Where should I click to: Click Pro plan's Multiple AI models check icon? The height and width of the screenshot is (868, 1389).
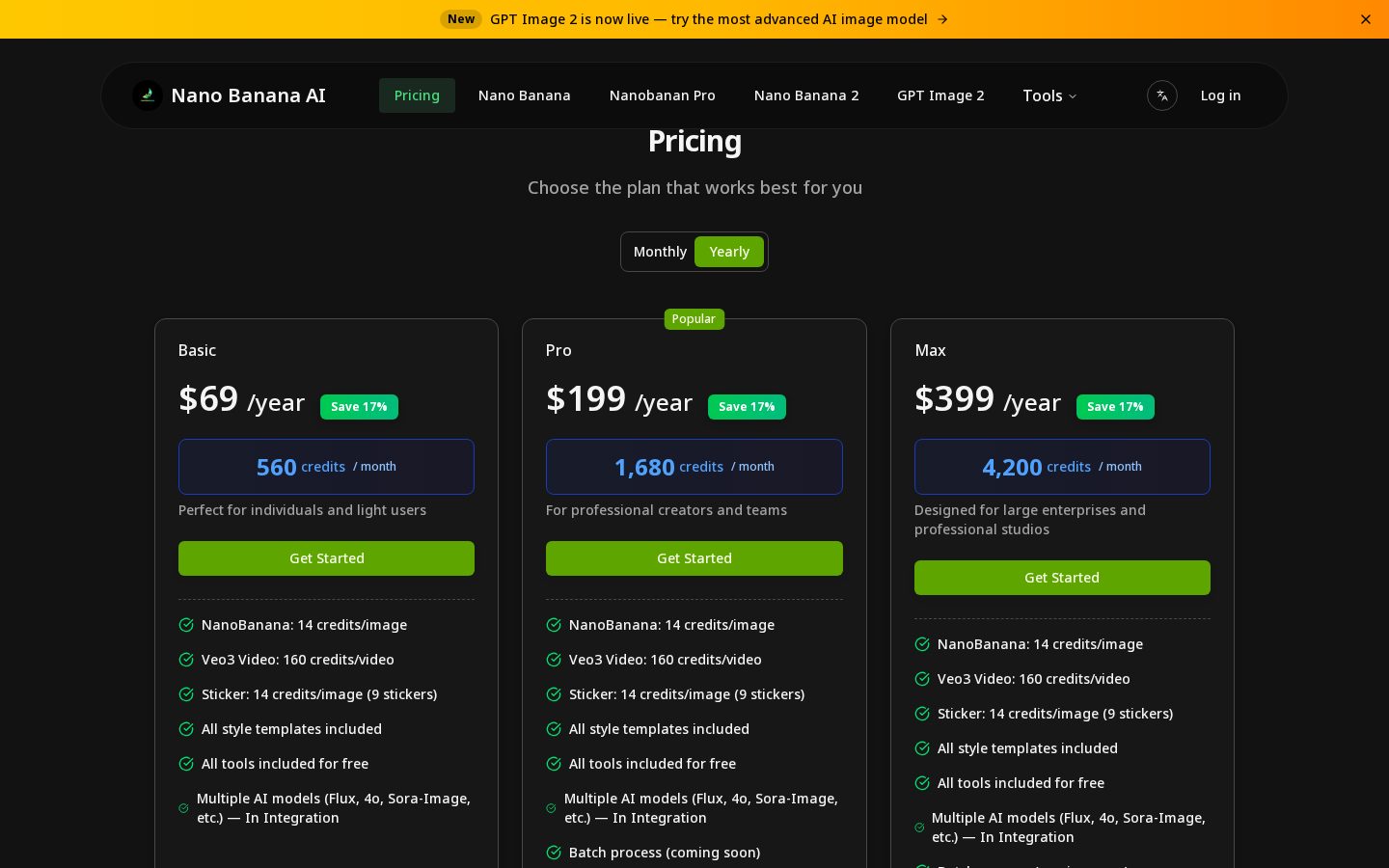click(551, 808)
